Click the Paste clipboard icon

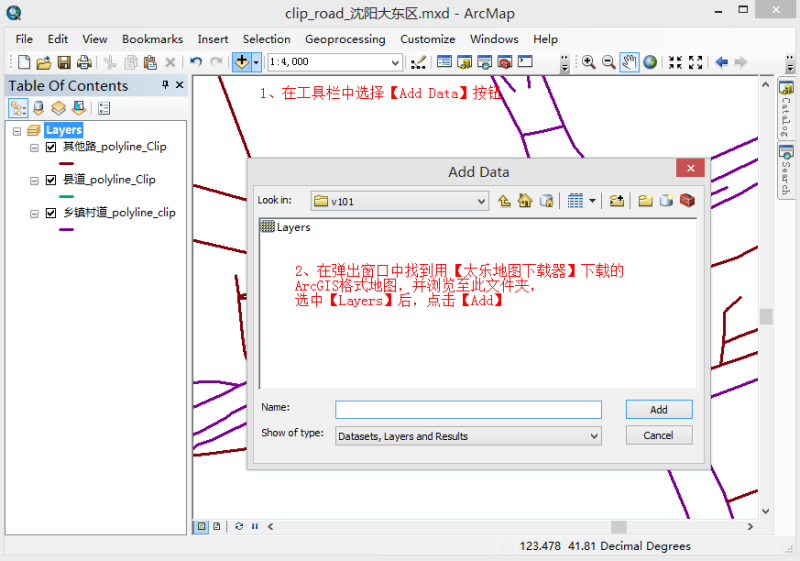click(150, 62)
